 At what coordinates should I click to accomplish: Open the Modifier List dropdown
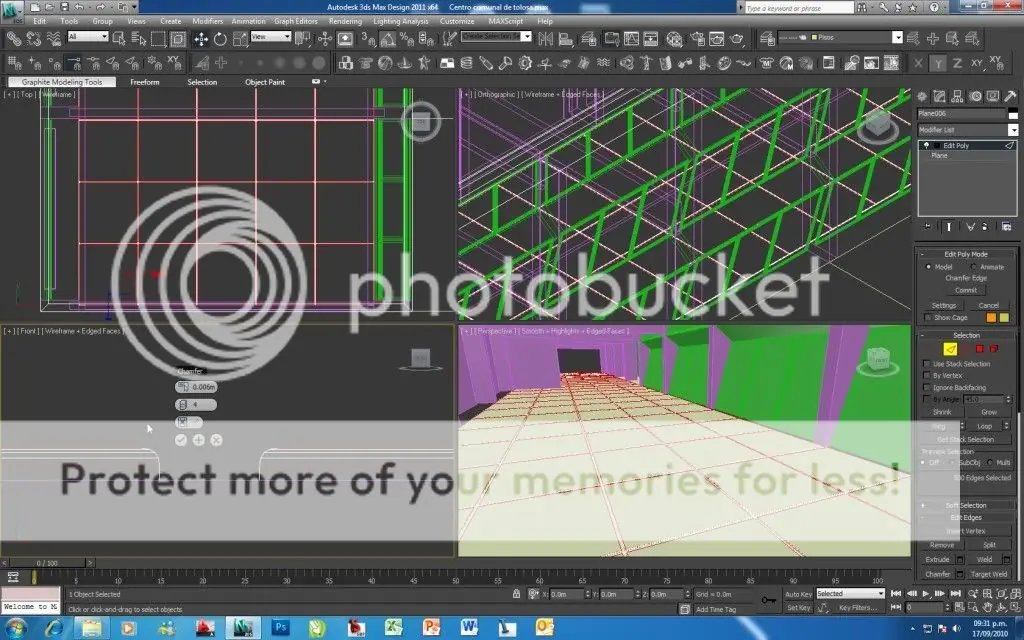(965, 130)
